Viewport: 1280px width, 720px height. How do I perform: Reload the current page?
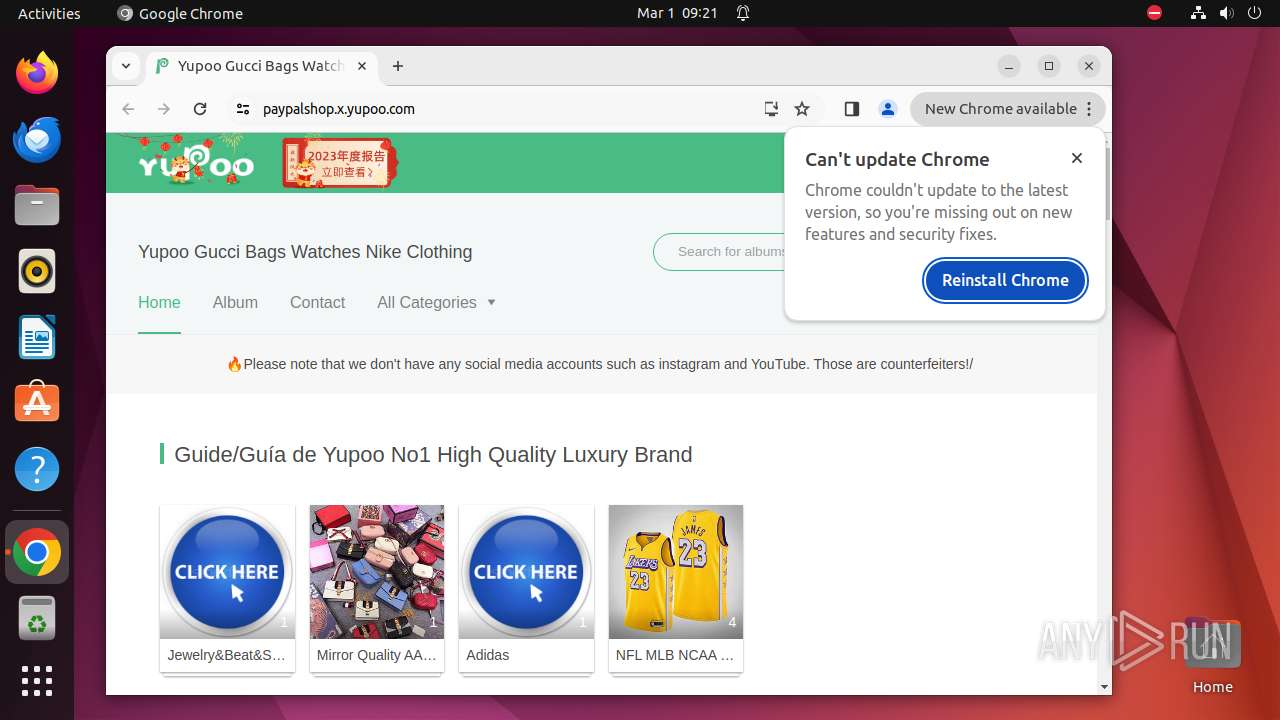click(200, 109)
